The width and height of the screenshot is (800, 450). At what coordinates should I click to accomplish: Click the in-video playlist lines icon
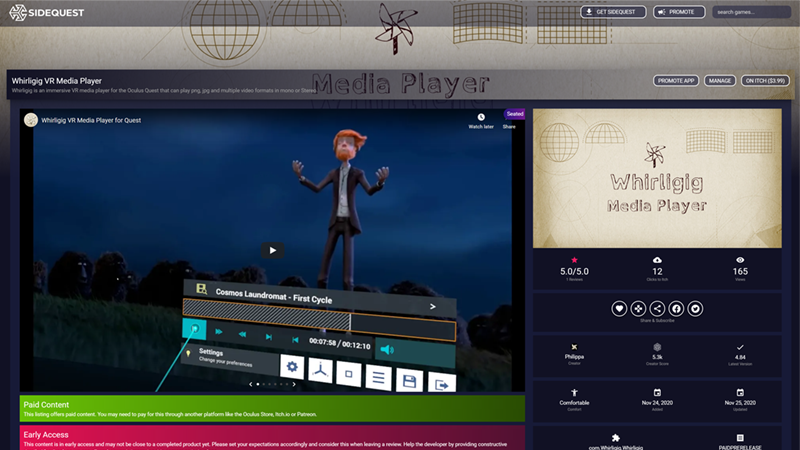pyautogui.click(x=378, y=378)
